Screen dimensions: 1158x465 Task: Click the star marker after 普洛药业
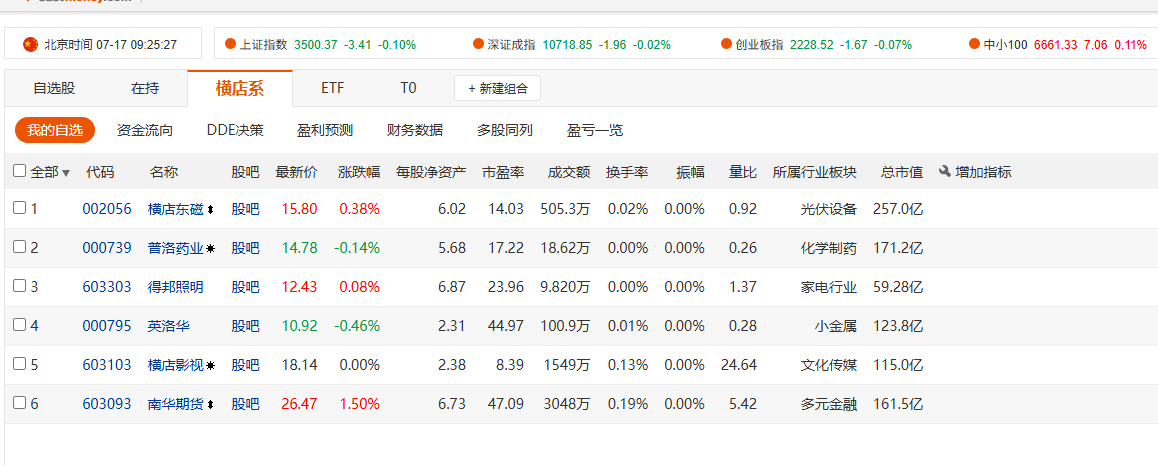tap(210, 249)
